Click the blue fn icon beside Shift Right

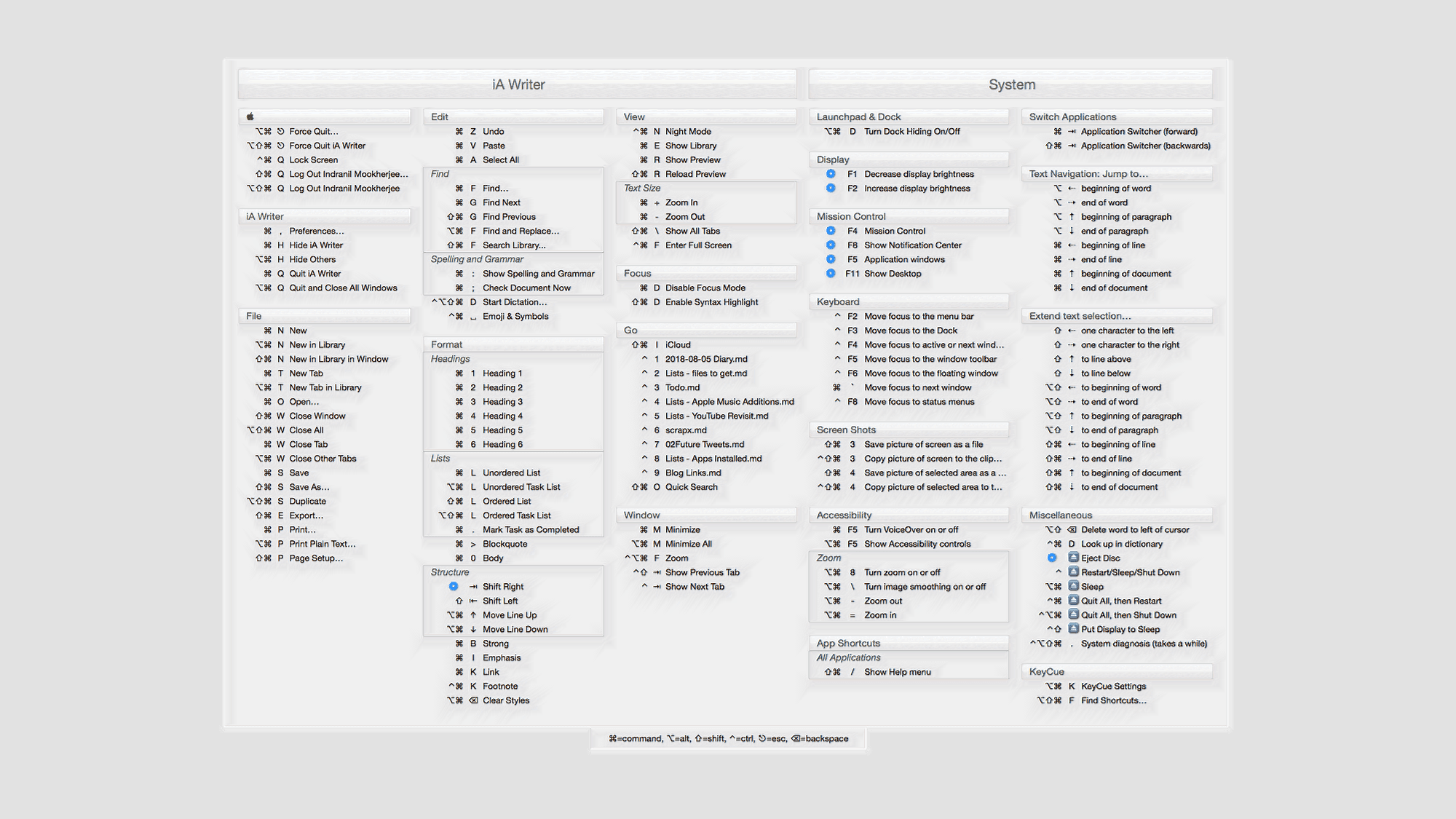[454, 586]
